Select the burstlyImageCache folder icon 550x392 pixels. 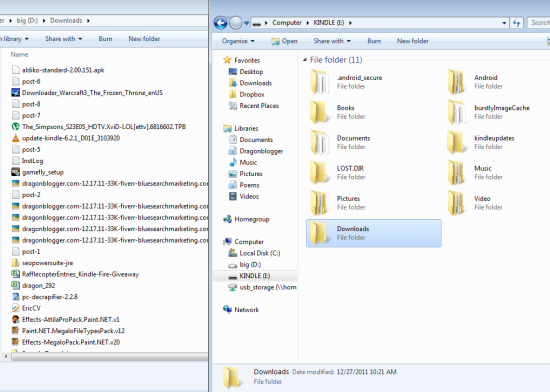click(x=457, y=112)
